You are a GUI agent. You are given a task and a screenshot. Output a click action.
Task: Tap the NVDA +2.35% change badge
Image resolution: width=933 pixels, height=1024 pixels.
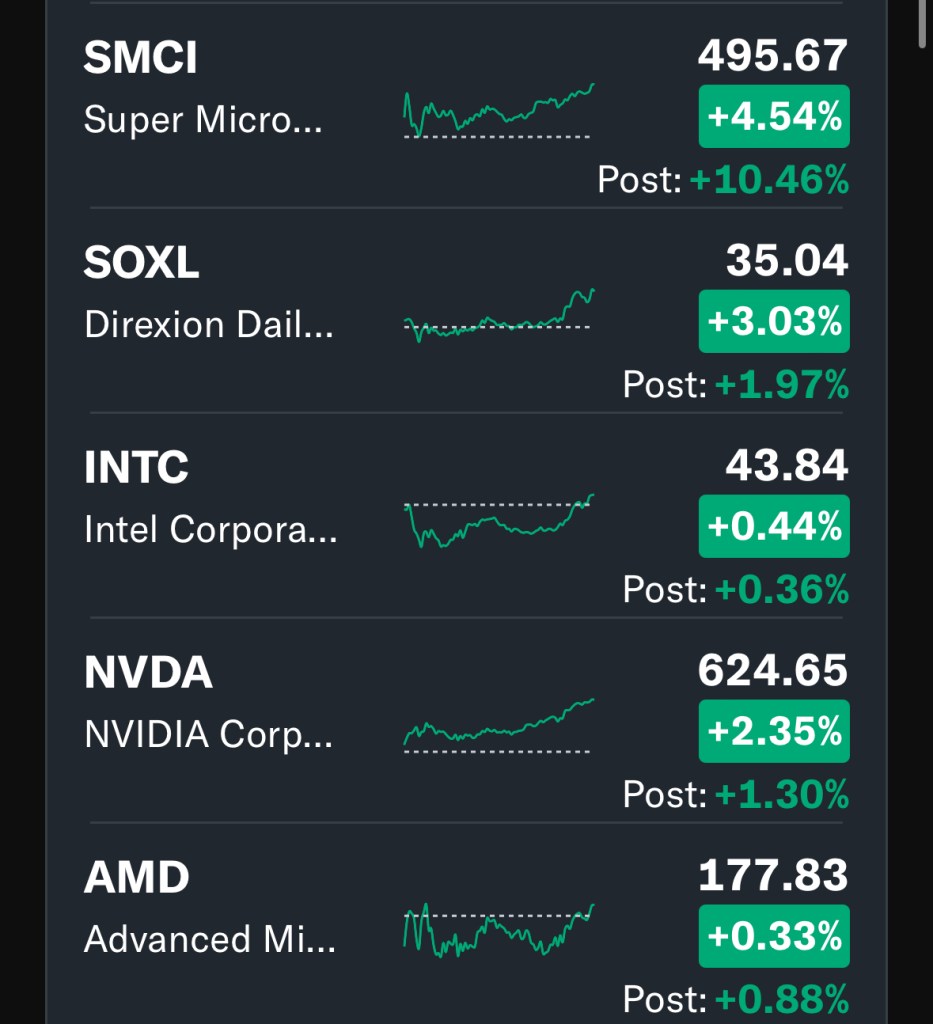(x=773, y=732)
